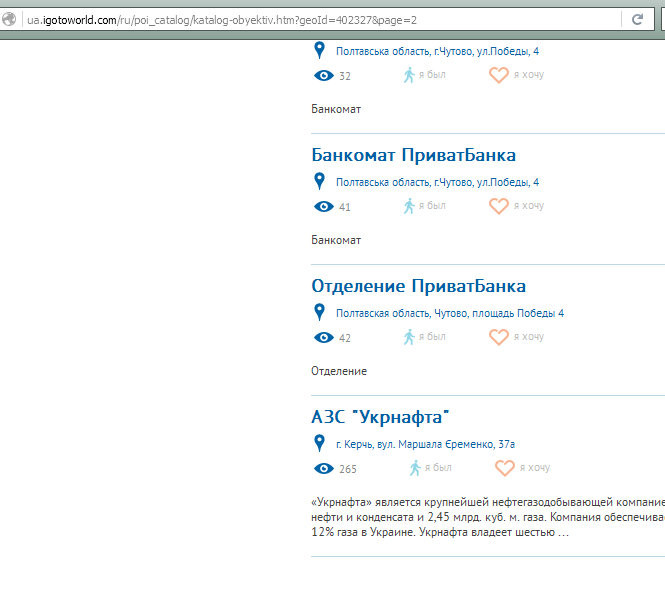Click 'Банкомат' description under the 32-views row
665x605 pixels.
(336, 109)
